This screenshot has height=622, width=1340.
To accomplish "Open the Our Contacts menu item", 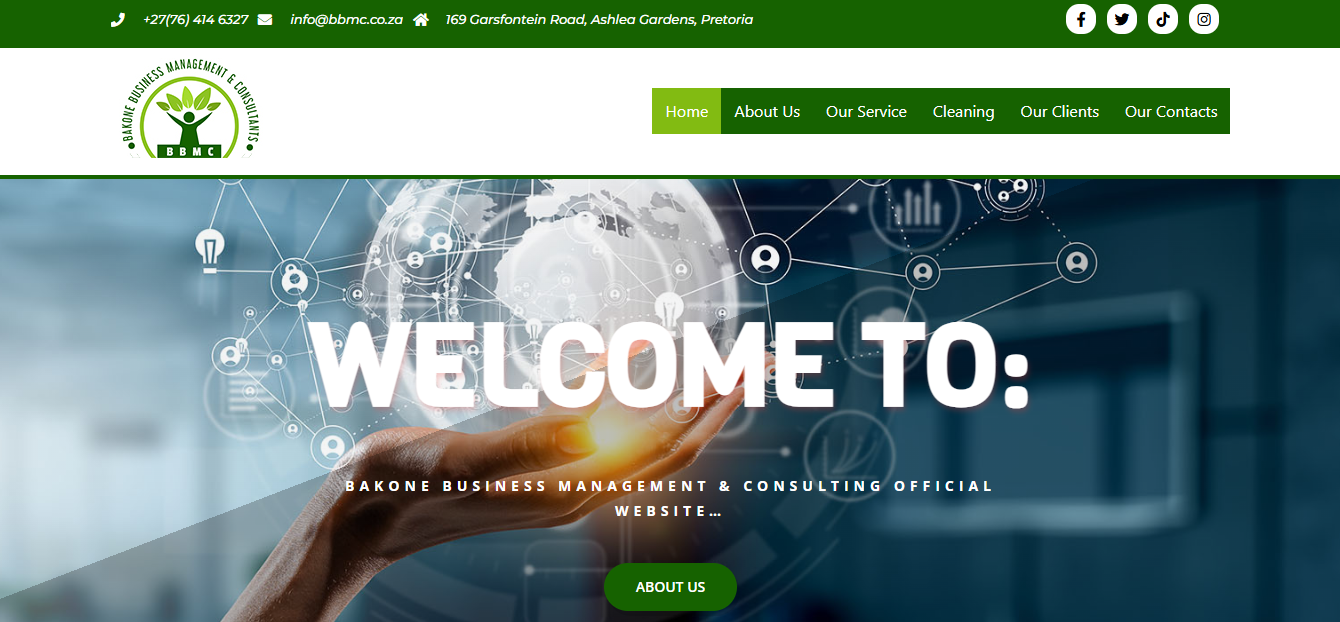I will [x=1171, y=111].
